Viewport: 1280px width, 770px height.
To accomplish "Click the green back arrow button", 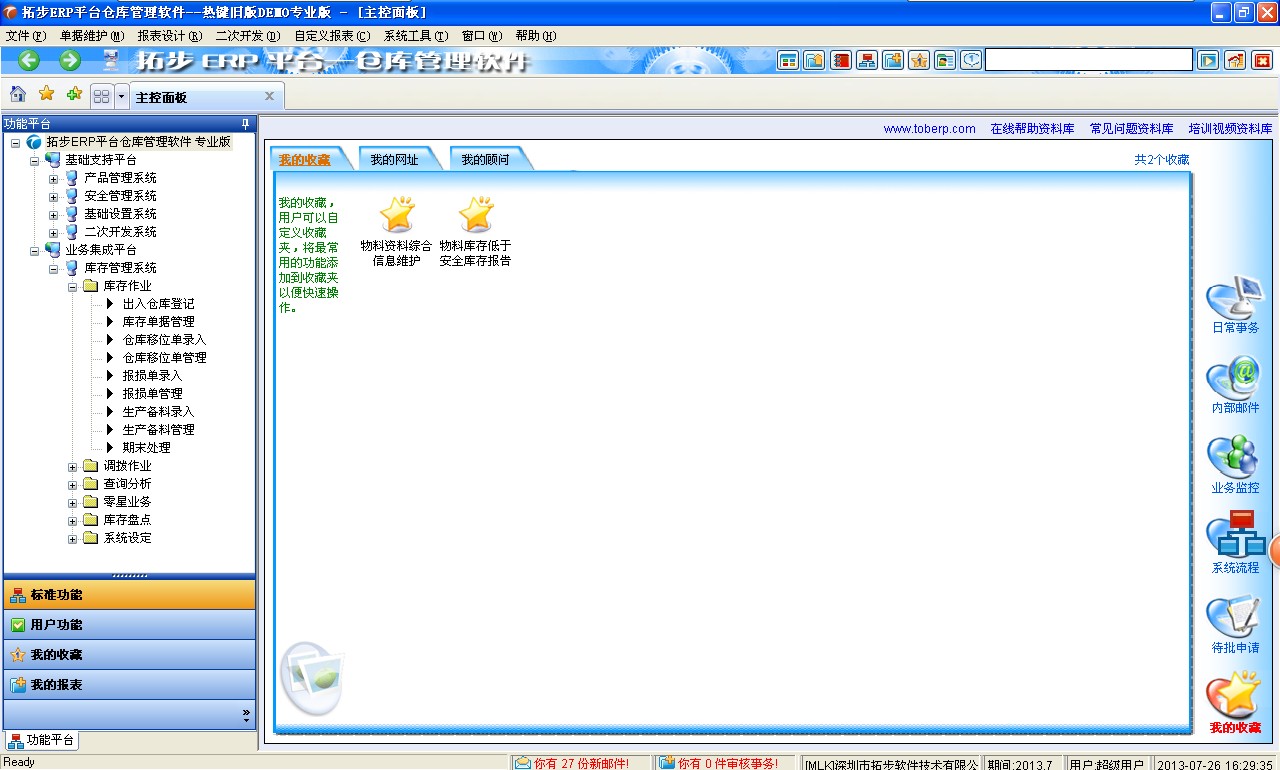I will (29, 60).
